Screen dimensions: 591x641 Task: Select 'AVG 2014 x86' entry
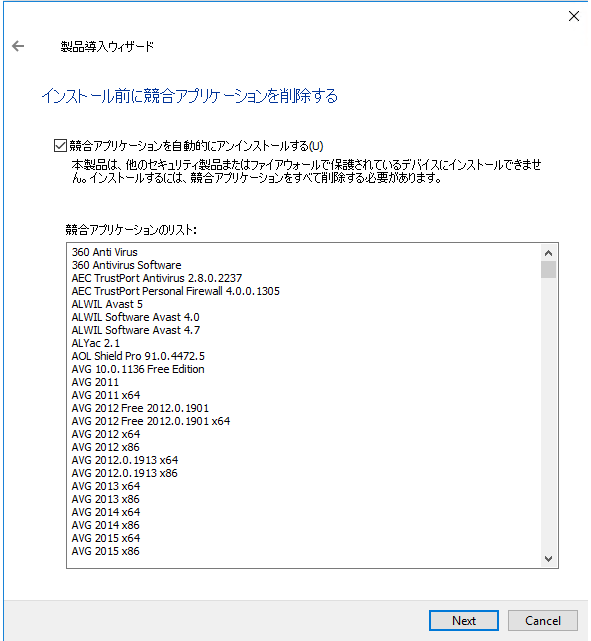tap(105, 525)
